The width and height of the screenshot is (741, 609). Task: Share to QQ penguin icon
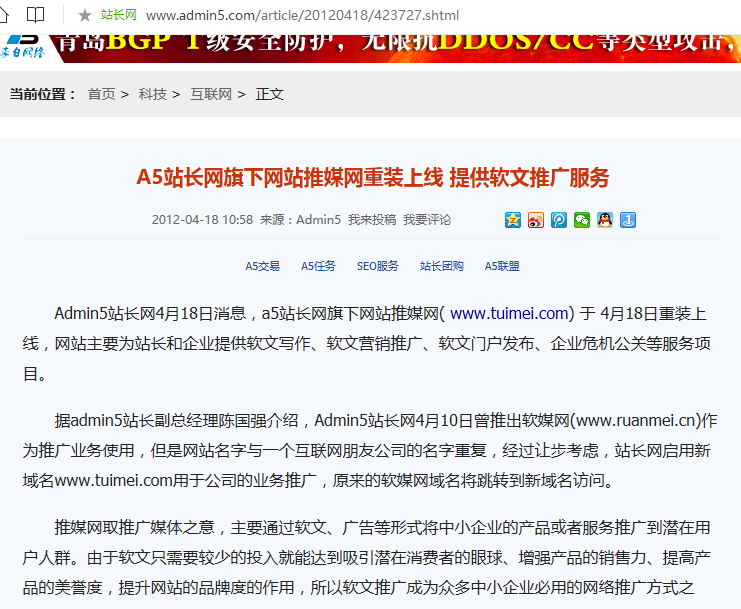605,220
